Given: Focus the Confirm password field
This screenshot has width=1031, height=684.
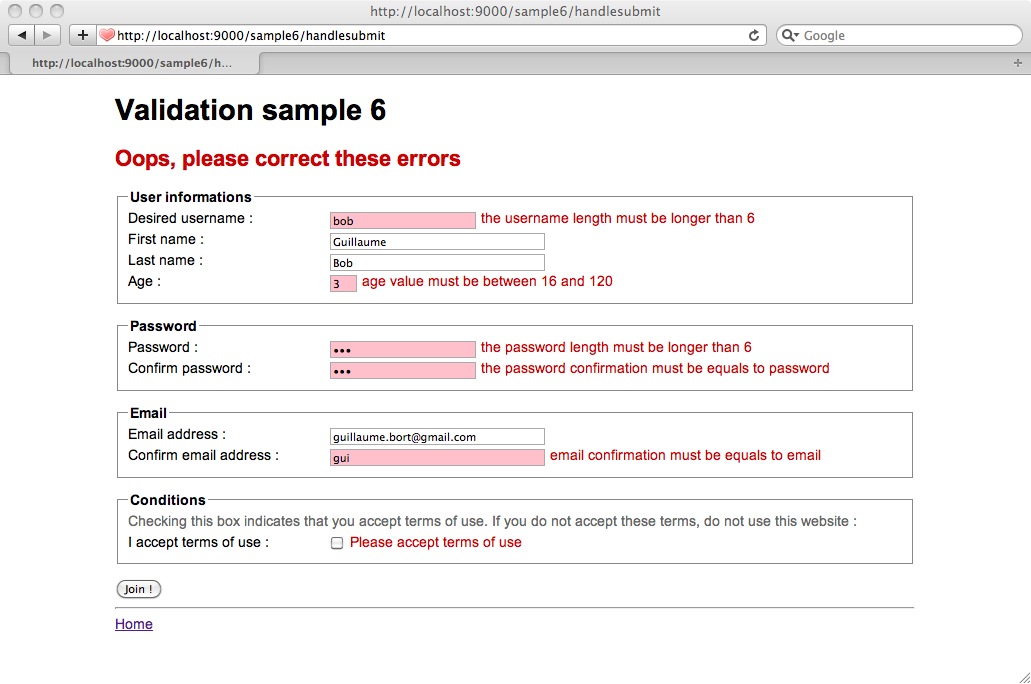Looking at the screenshot, I should [x=402, y=370].
